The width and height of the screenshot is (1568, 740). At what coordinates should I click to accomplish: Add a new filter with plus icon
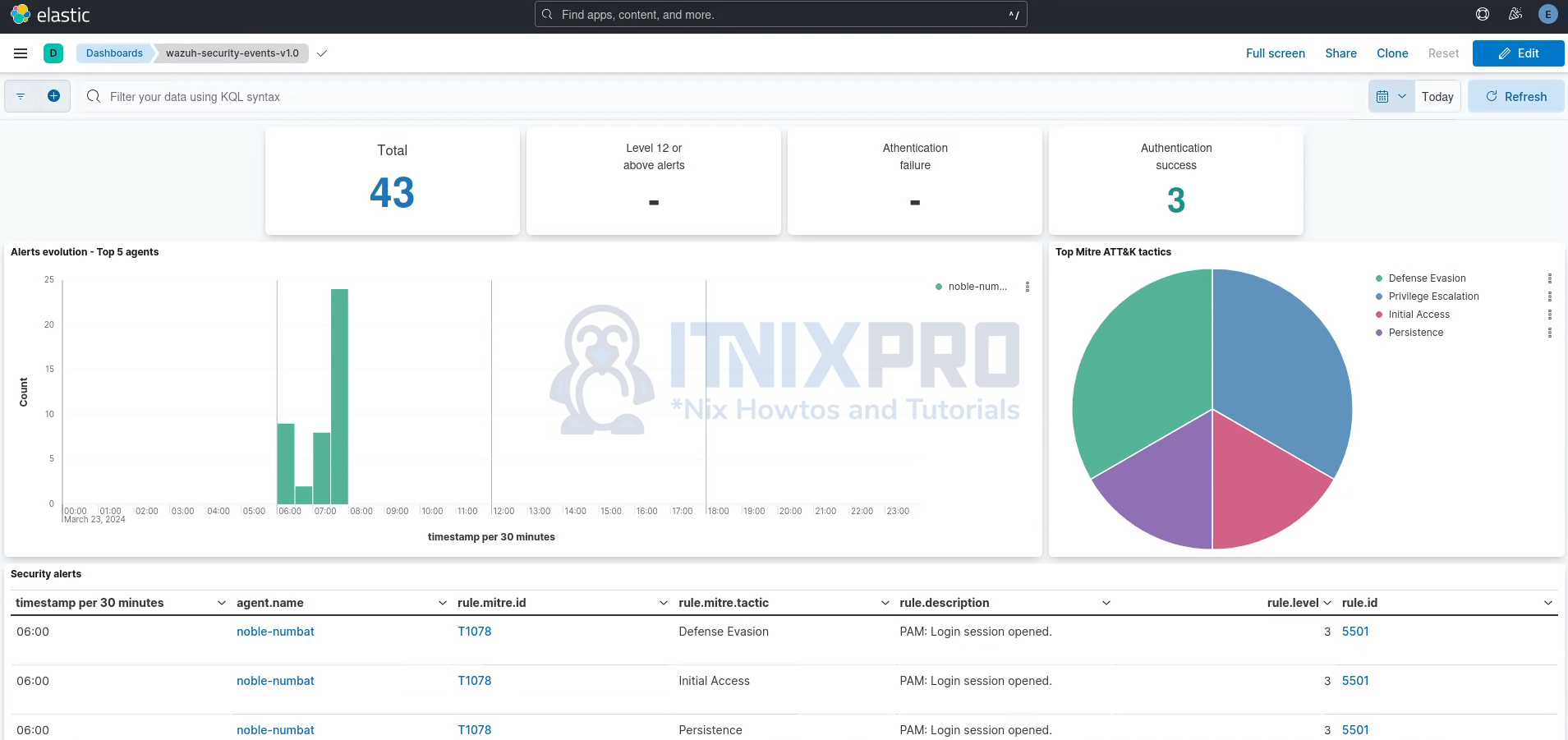pyautogui.click(x=53, y=96)
